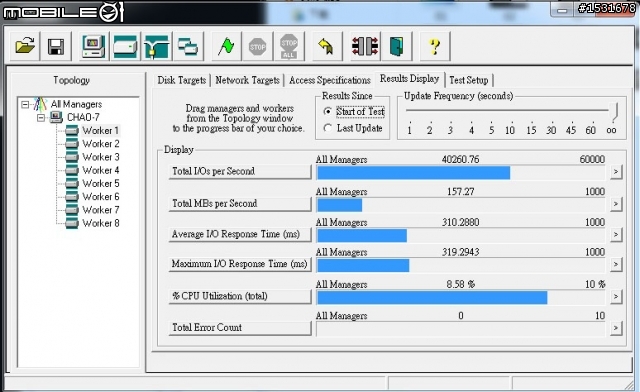
Task: Select Worker 4 in topology
Action: coord(100,170)
